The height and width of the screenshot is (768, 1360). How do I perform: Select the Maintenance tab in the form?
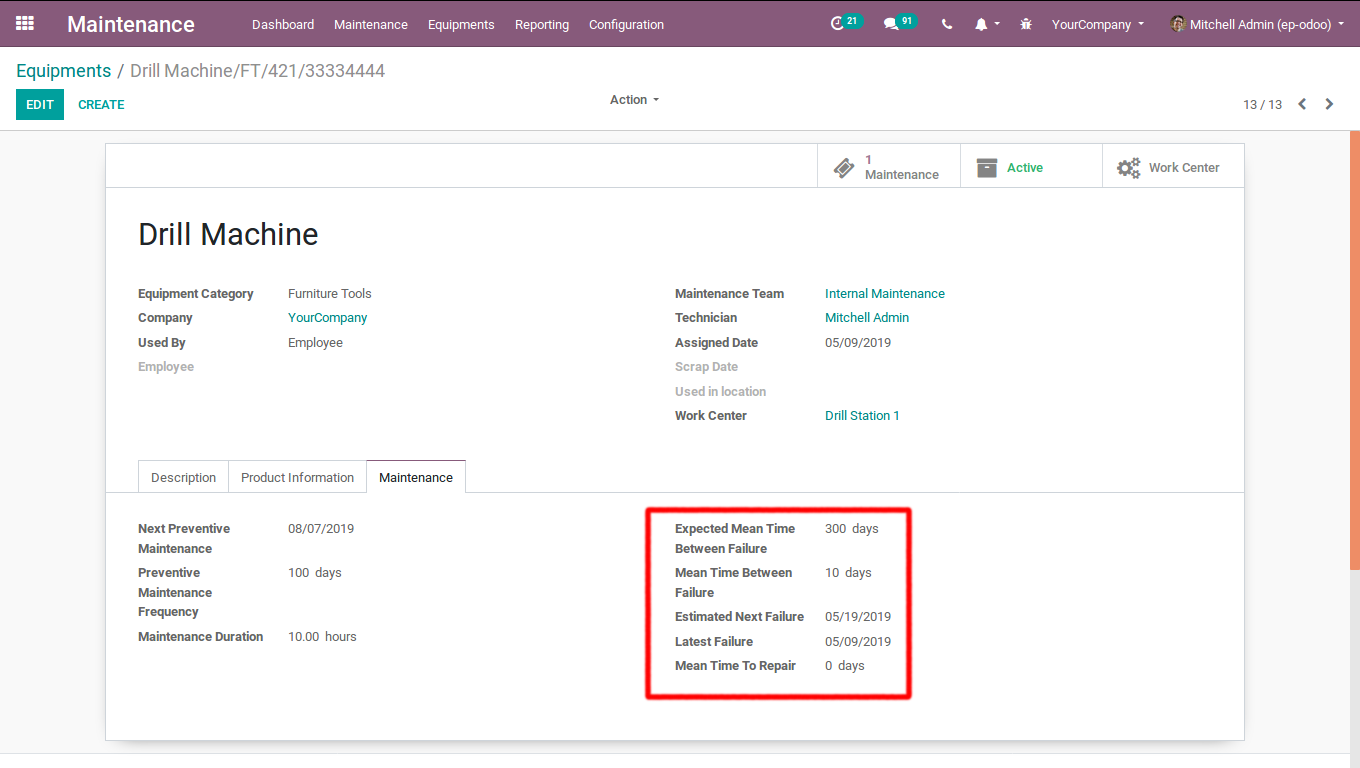click(416, 477)
